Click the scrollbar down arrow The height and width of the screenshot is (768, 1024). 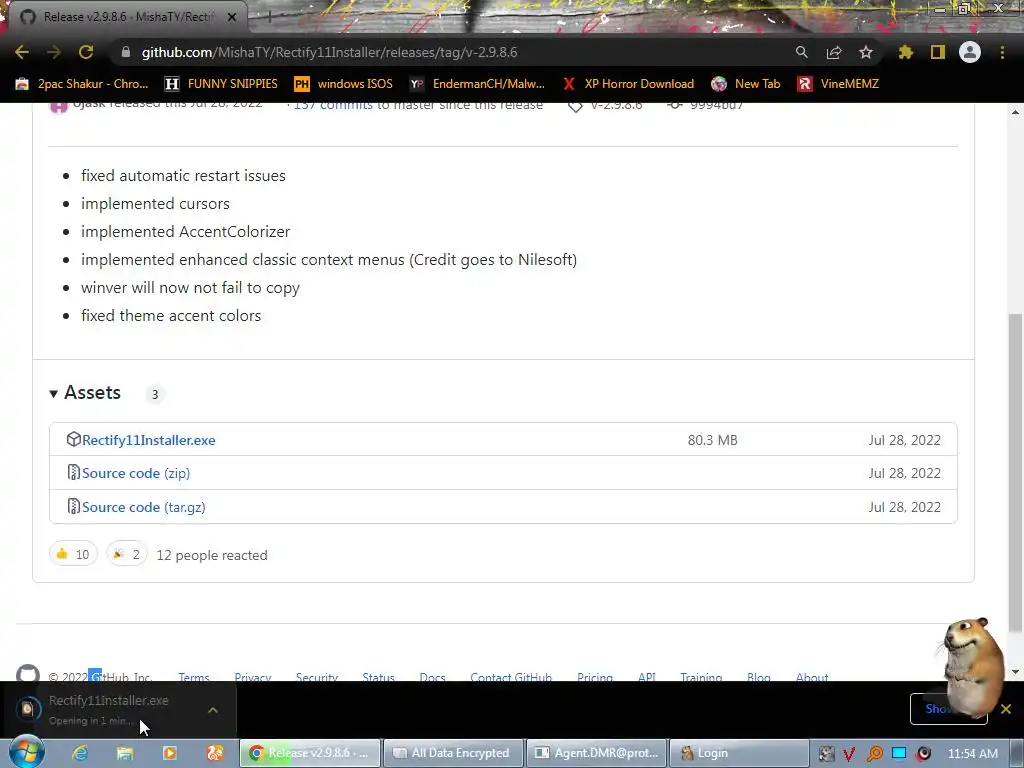1015,672
